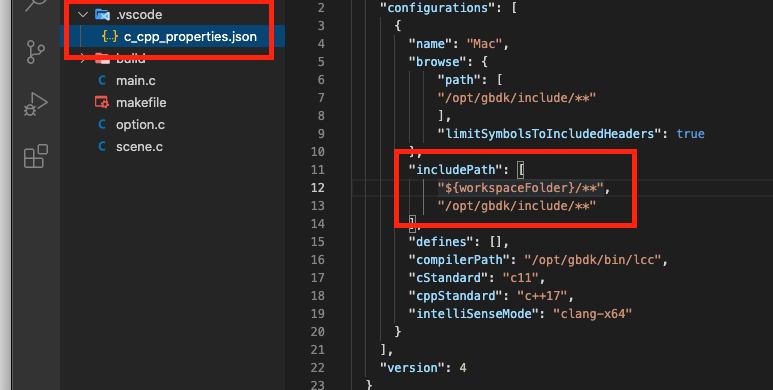Open the makefile
The width and height of the screenshot is (773, 390).
(141, 103)
